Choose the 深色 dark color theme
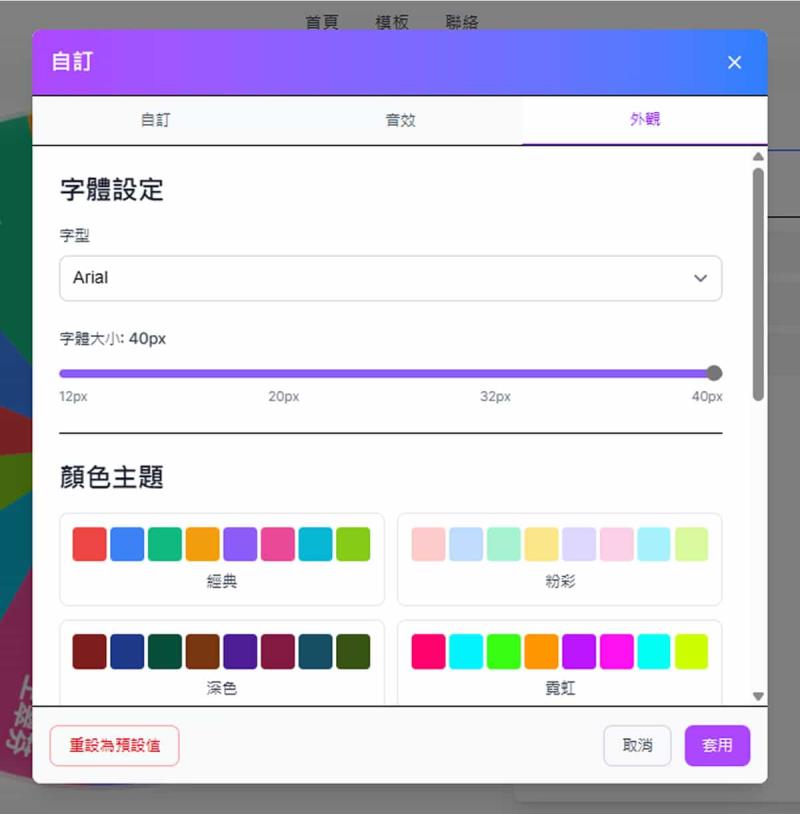This screenshot has height=814, width=800. click(222, 688)
